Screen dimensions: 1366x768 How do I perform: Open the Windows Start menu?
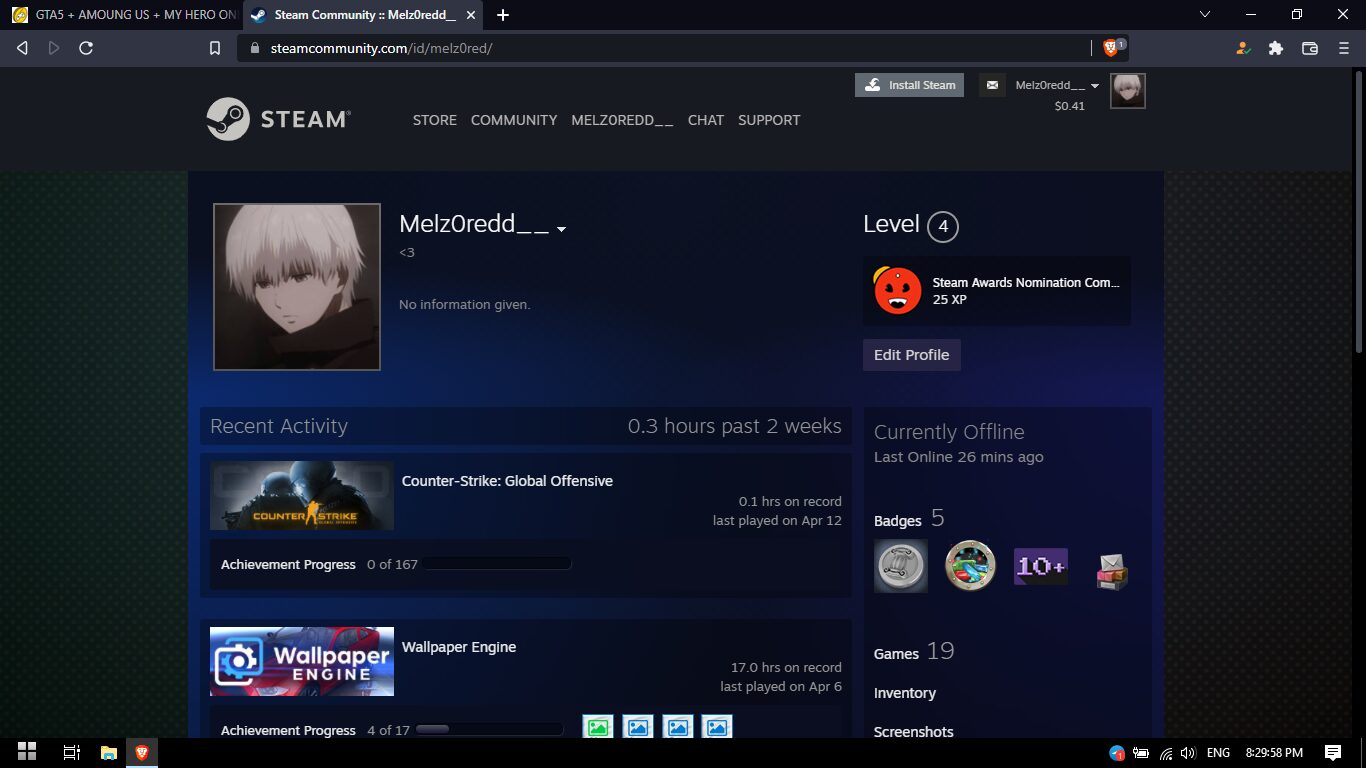(x=27, y=752)
